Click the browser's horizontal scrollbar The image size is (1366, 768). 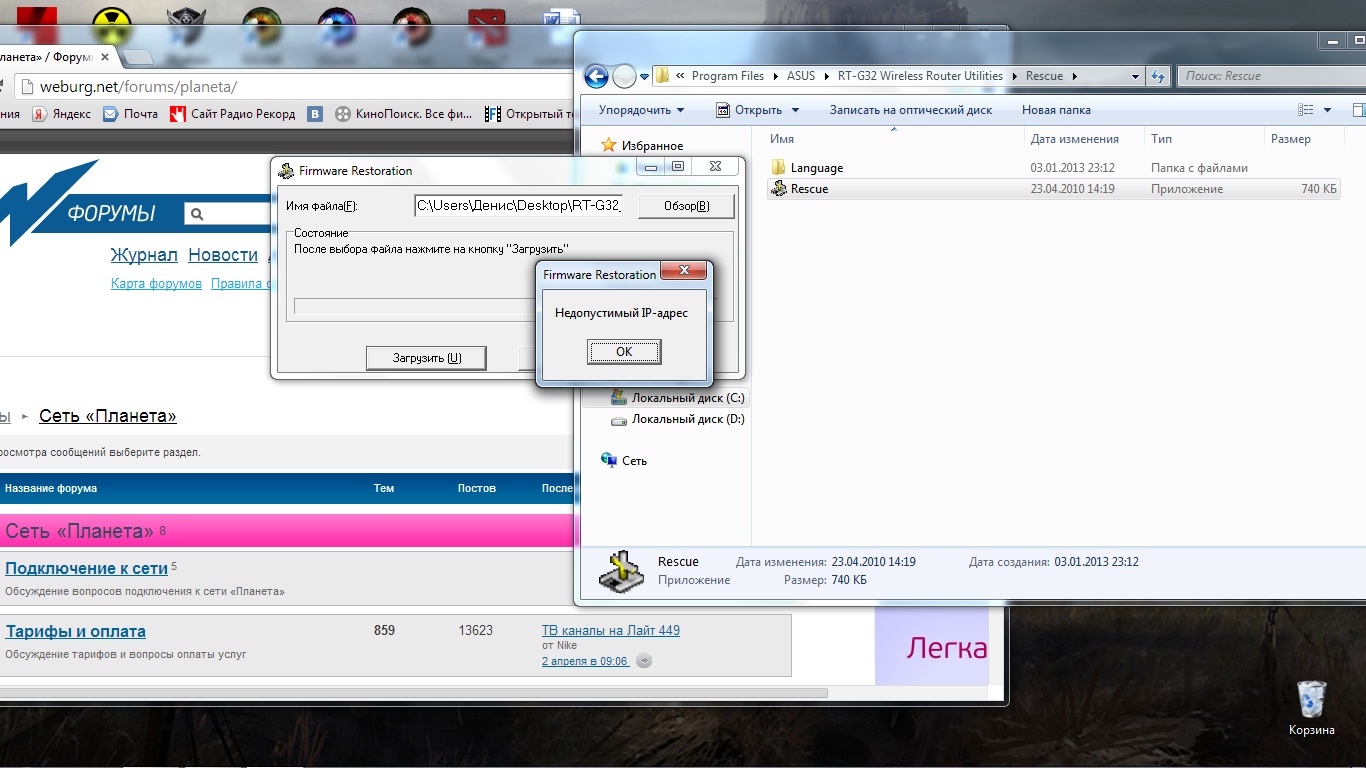[x=414, y=692]
